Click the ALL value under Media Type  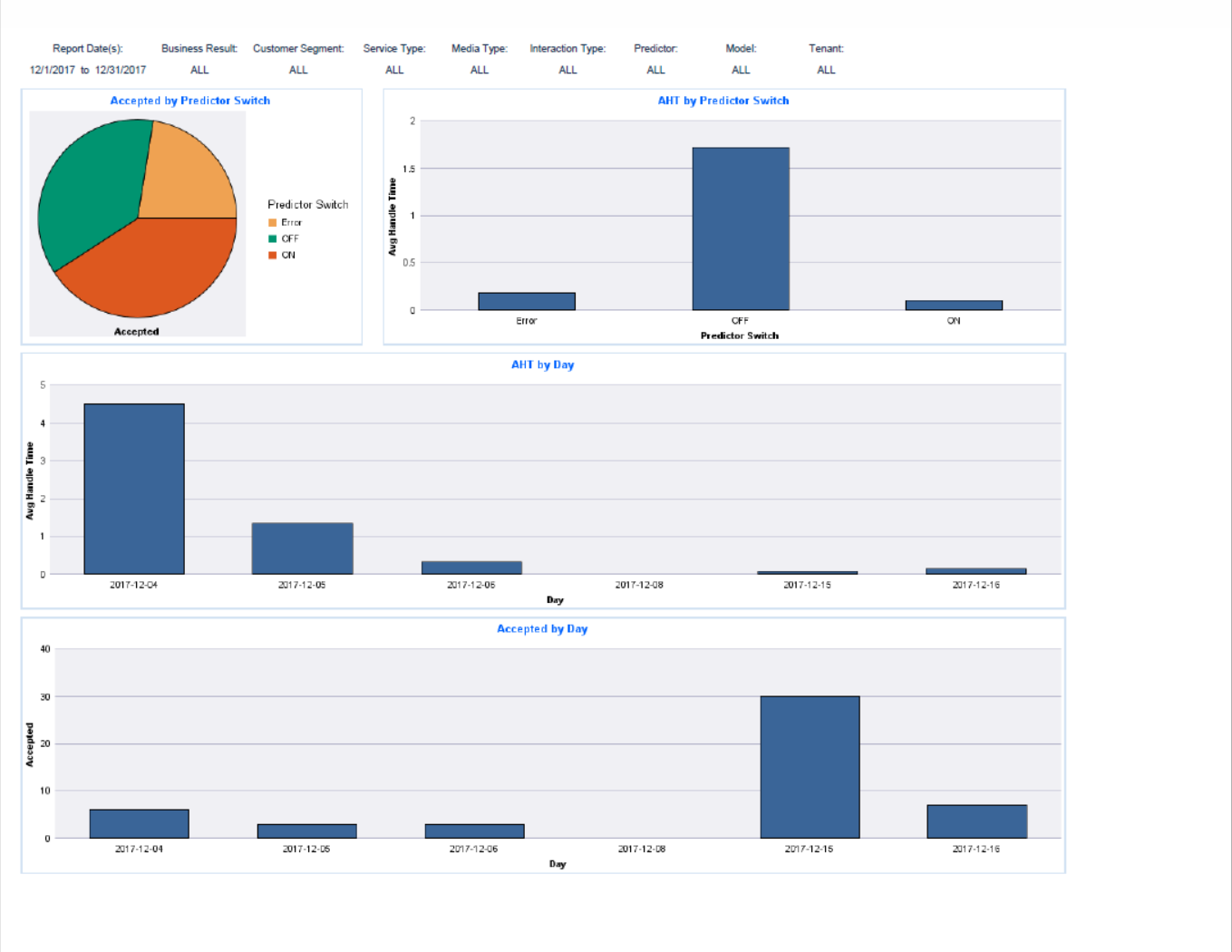point(480,70)
